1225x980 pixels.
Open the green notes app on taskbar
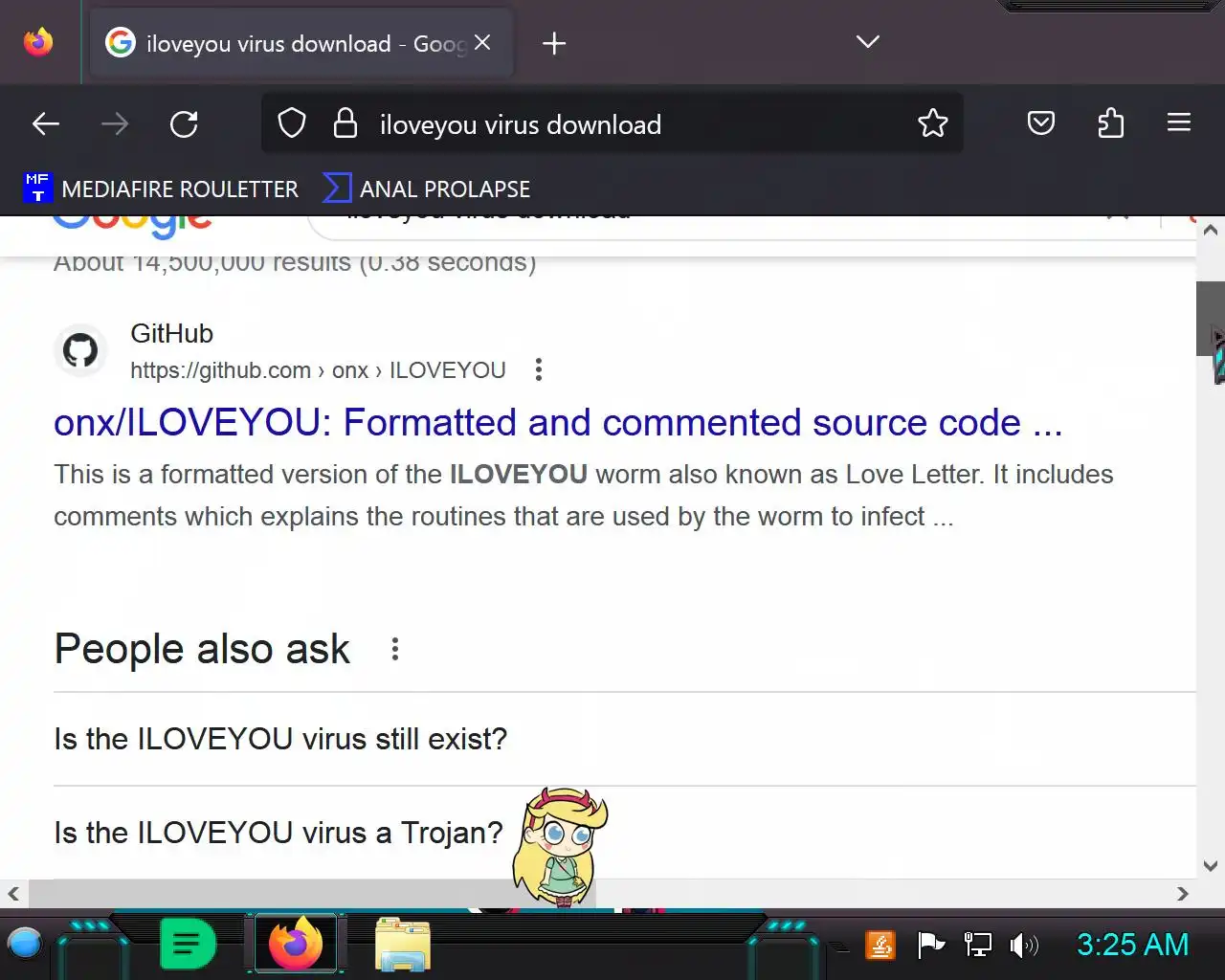click(188, 945)
